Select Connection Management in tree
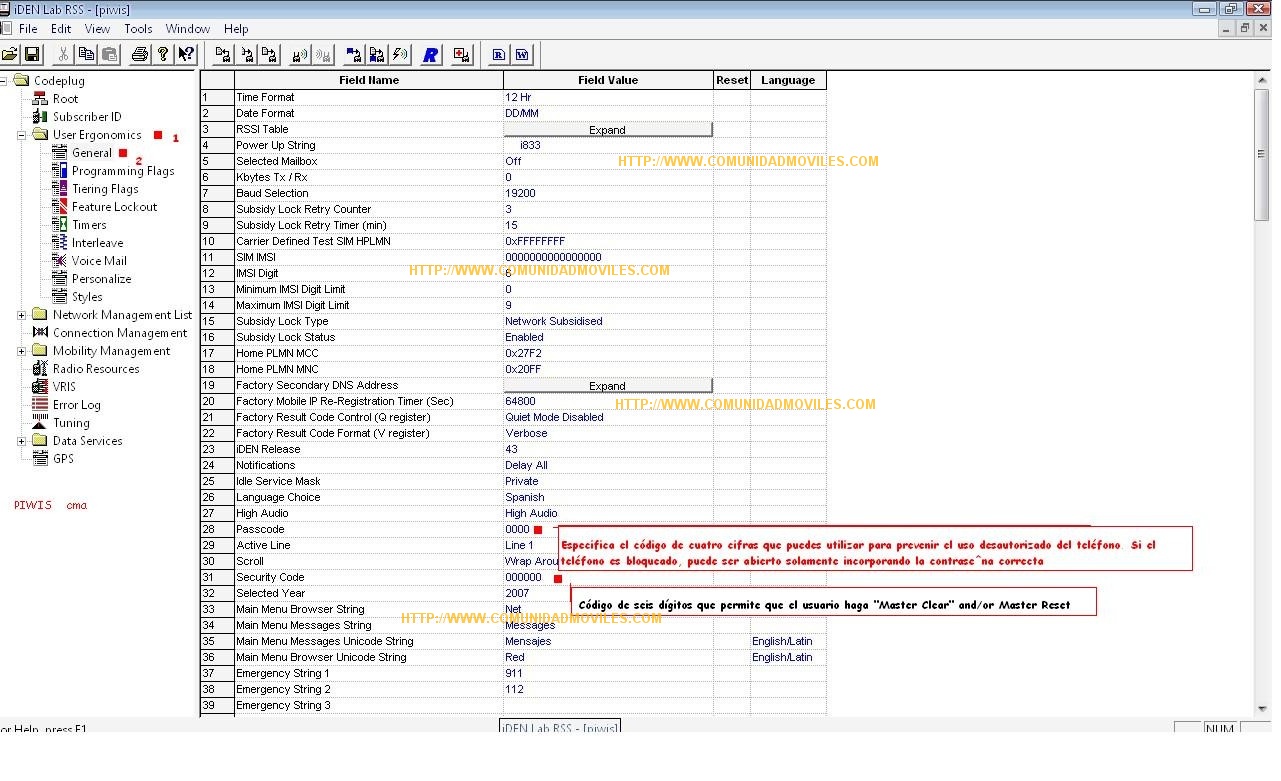Viewport: 1281px width, 781px height. [119, 333]
